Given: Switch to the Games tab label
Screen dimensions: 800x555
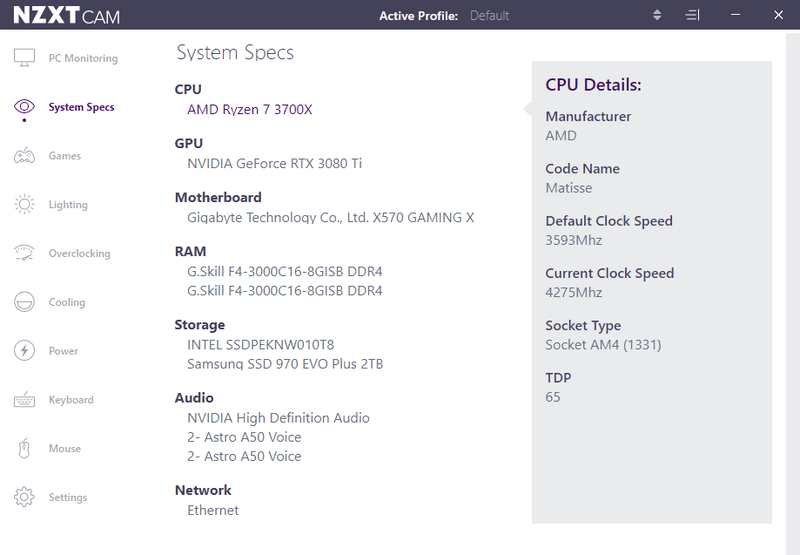Looking at the screenshot, I should pos(65,156).
